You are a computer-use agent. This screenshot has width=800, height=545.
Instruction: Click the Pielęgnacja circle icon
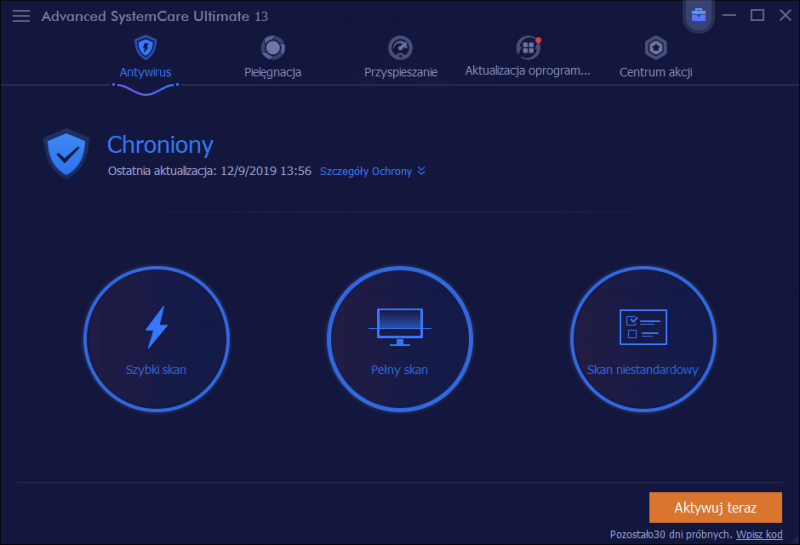(x=273, y=48)
